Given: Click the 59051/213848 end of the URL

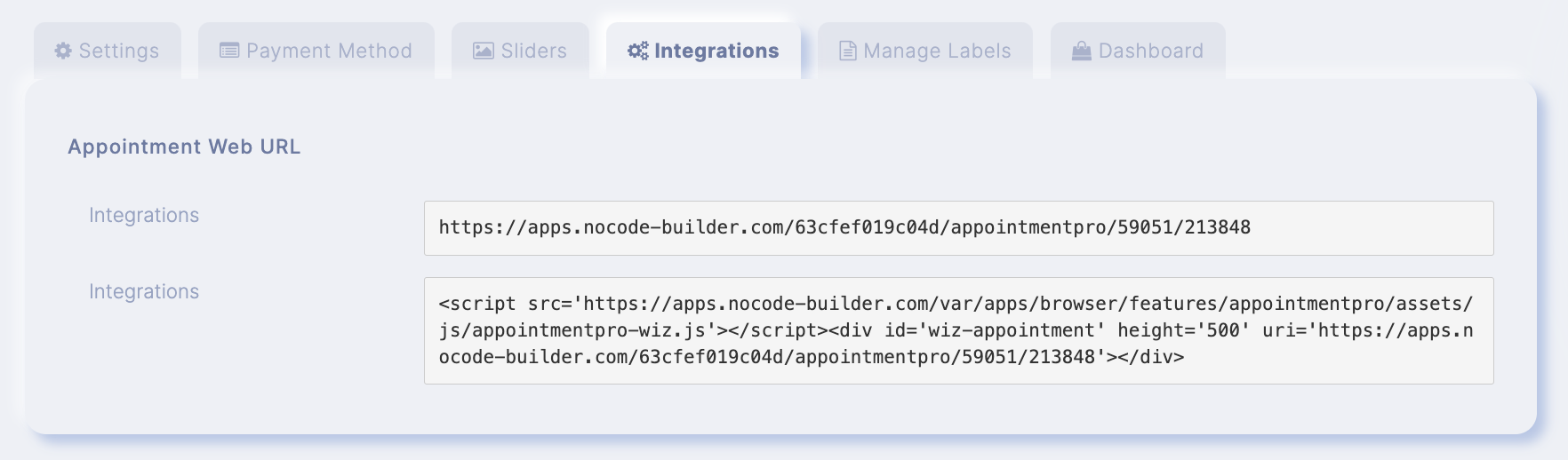Looking at the screenshot, I should point(1184,227).
